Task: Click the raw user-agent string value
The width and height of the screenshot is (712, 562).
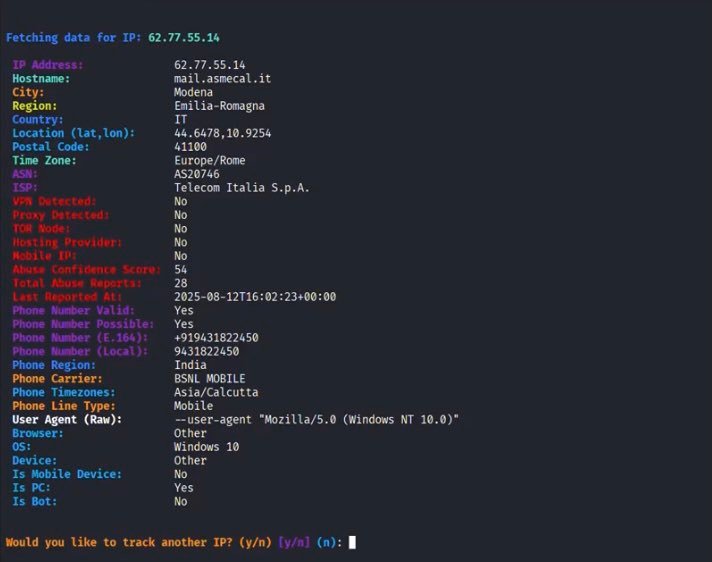Action: point(316,420)
